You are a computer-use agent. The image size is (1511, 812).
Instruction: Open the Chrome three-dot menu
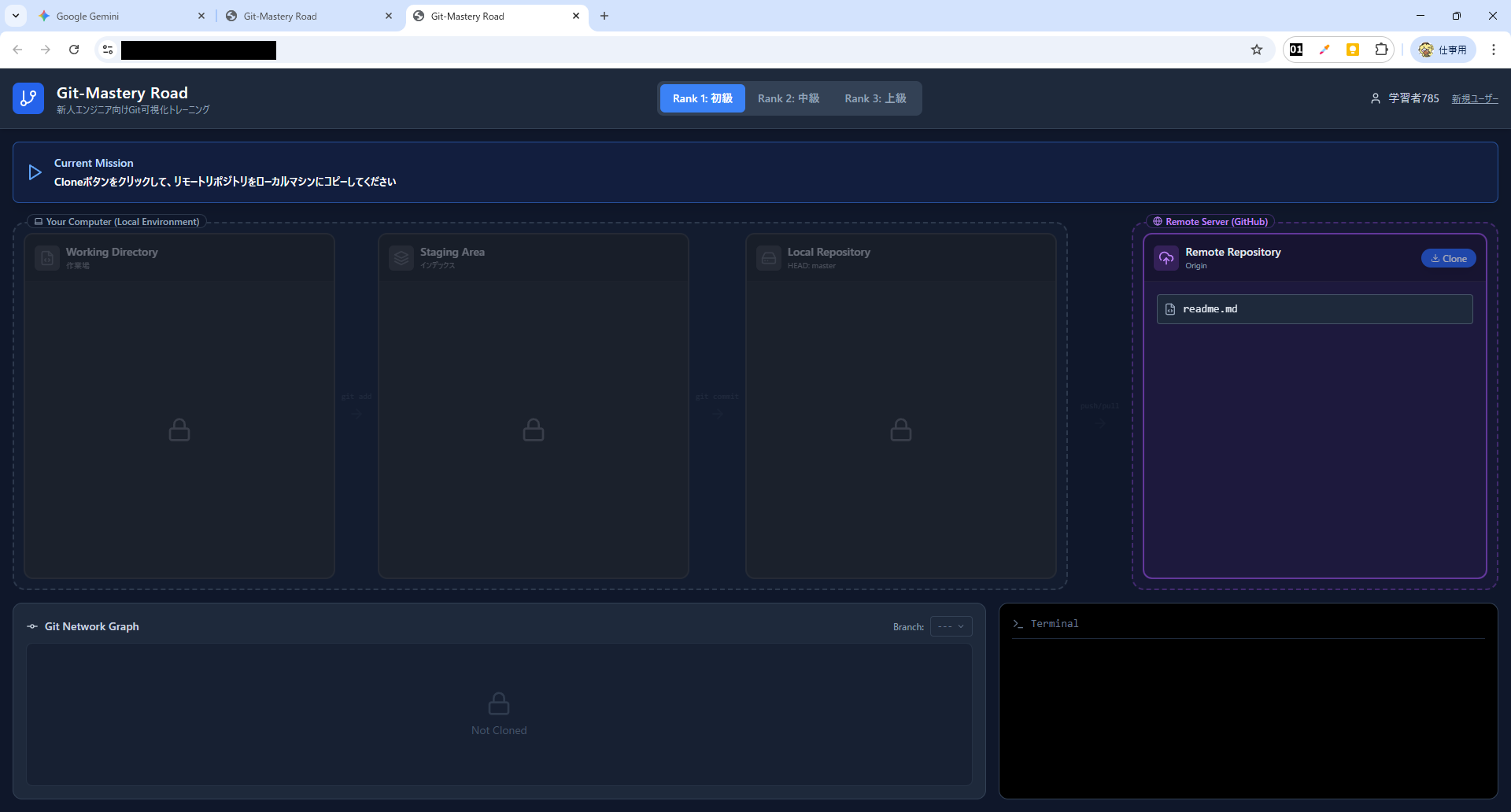click(x=1494, y=50)
